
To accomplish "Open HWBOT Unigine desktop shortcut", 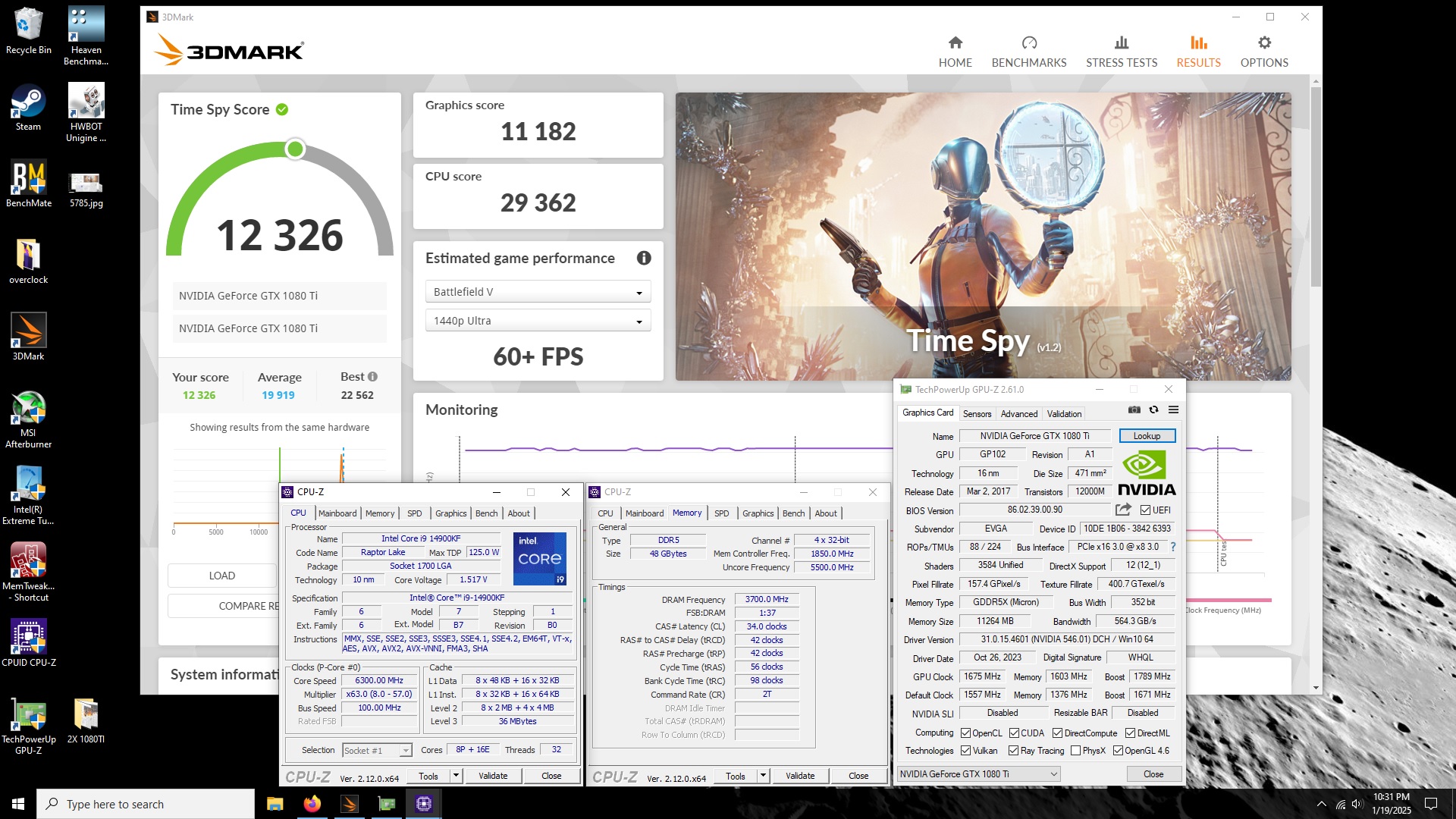I will [x=86, y=113].
